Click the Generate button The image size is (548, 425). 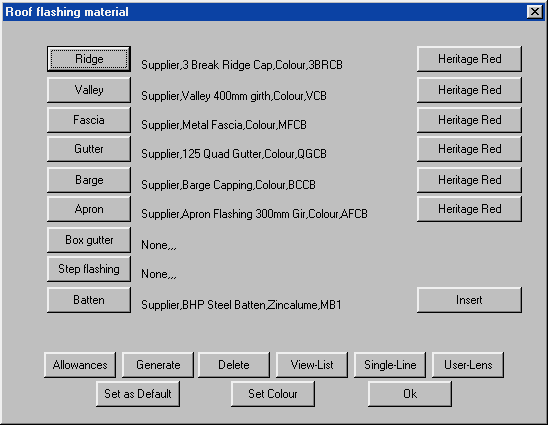point(158,365)
